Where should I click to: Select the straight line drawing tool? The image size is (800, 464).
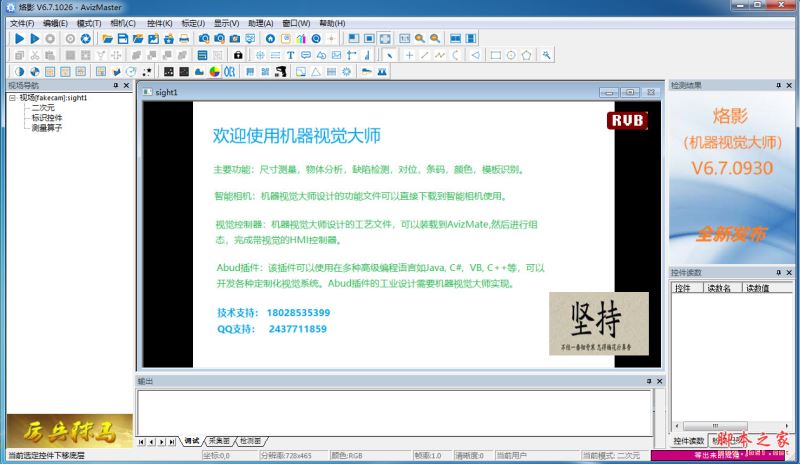[x=424, y=55]
